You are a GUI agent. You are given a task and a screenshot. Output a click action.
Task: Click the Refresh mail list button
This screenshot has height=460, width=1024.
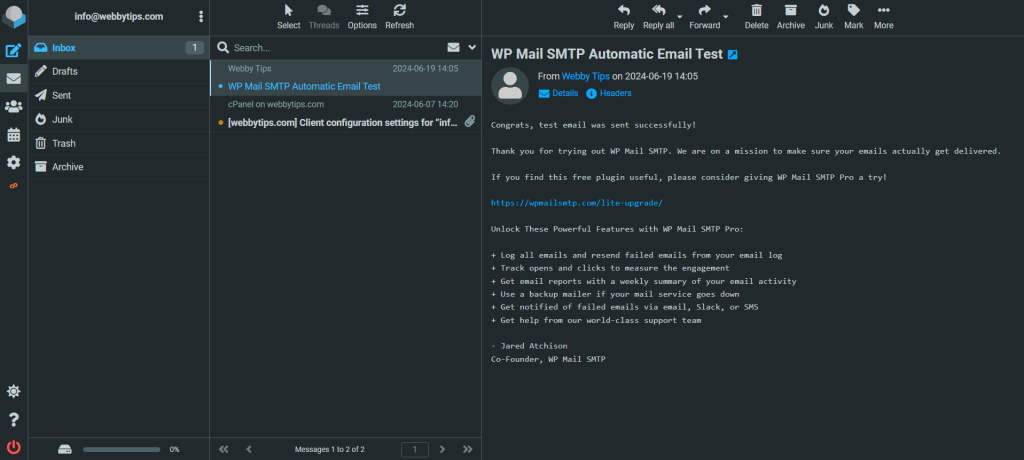click(399, 16)
